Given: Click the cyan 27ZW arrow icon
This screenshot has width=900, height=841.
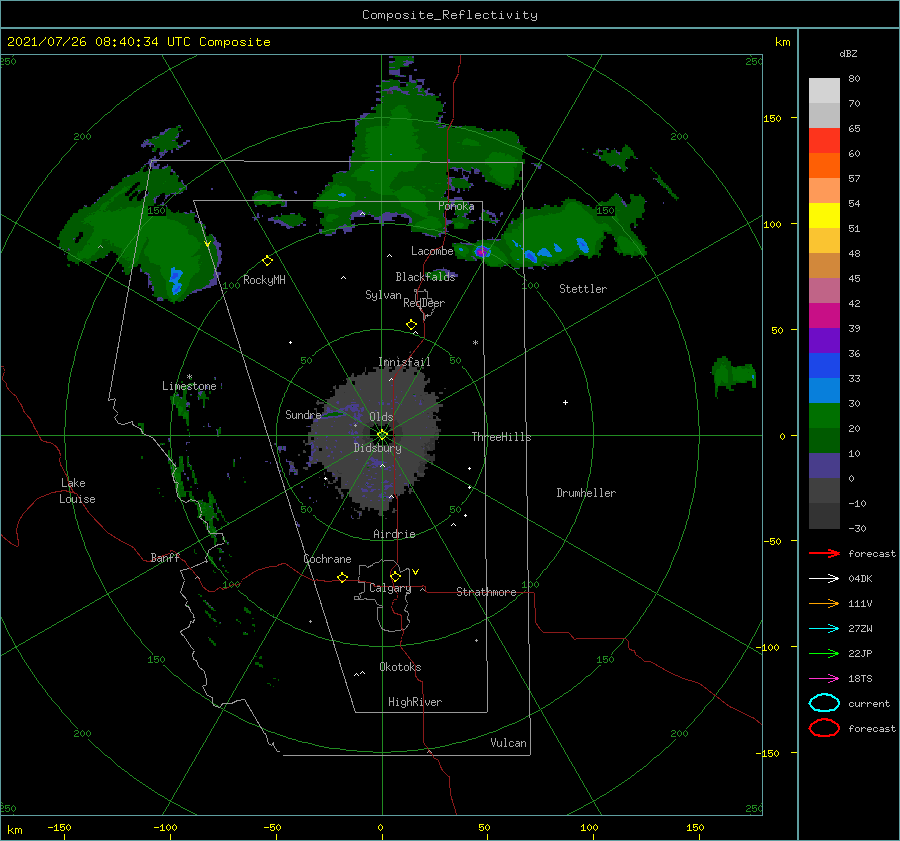Looking at the screenshot, I should click(x=824, y=629).
